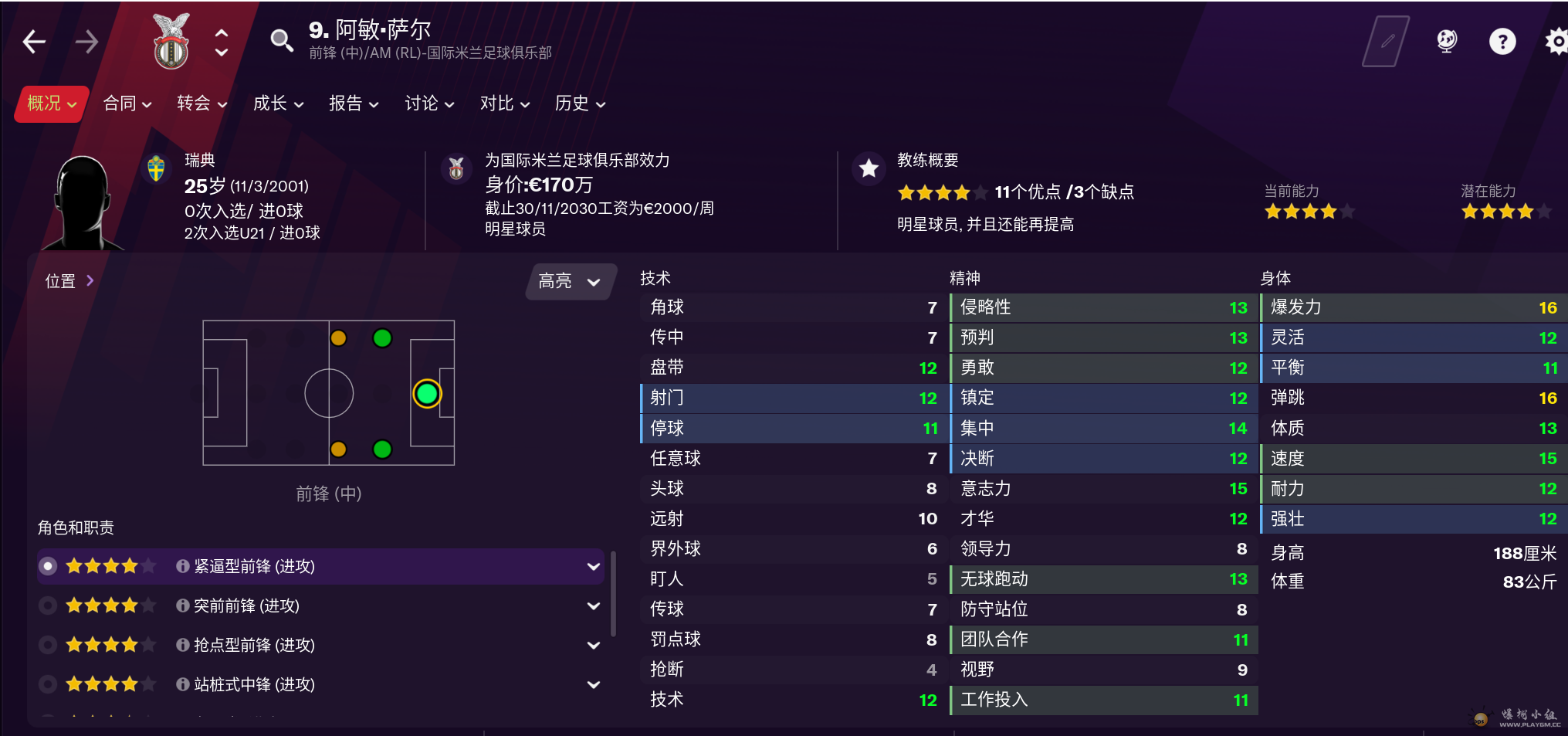1568x736 pixels.
Task: Click the coach summary star icon
Action: [869, 168]
